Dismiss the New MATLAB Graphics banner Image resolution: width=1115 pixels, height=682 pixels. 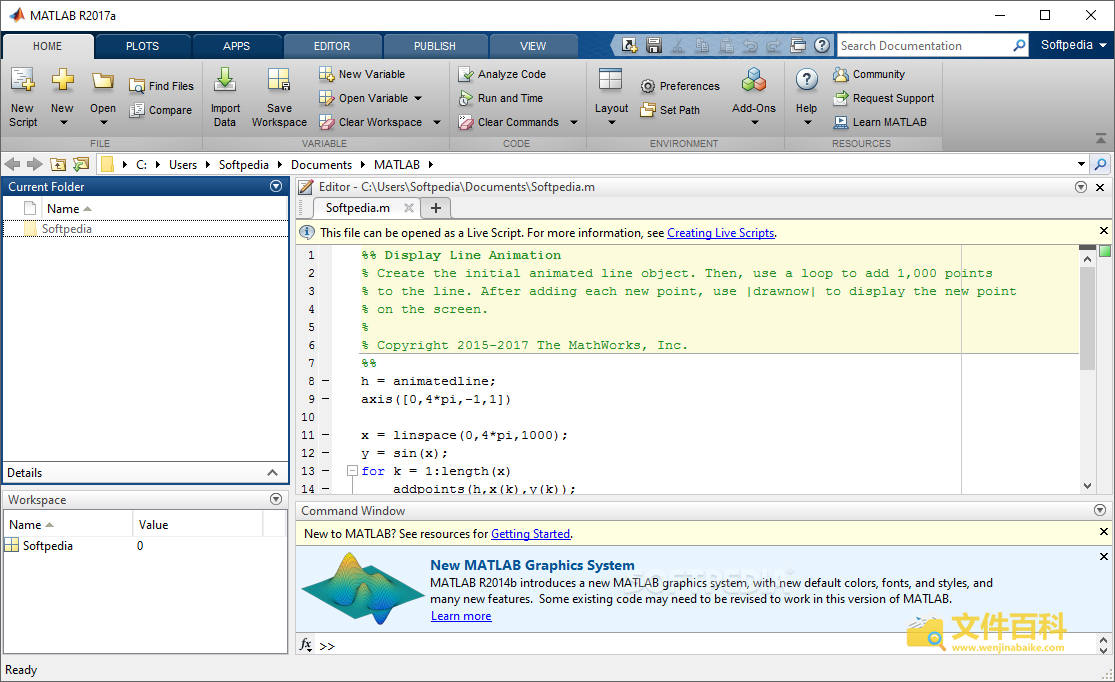tap(1104, 556)
